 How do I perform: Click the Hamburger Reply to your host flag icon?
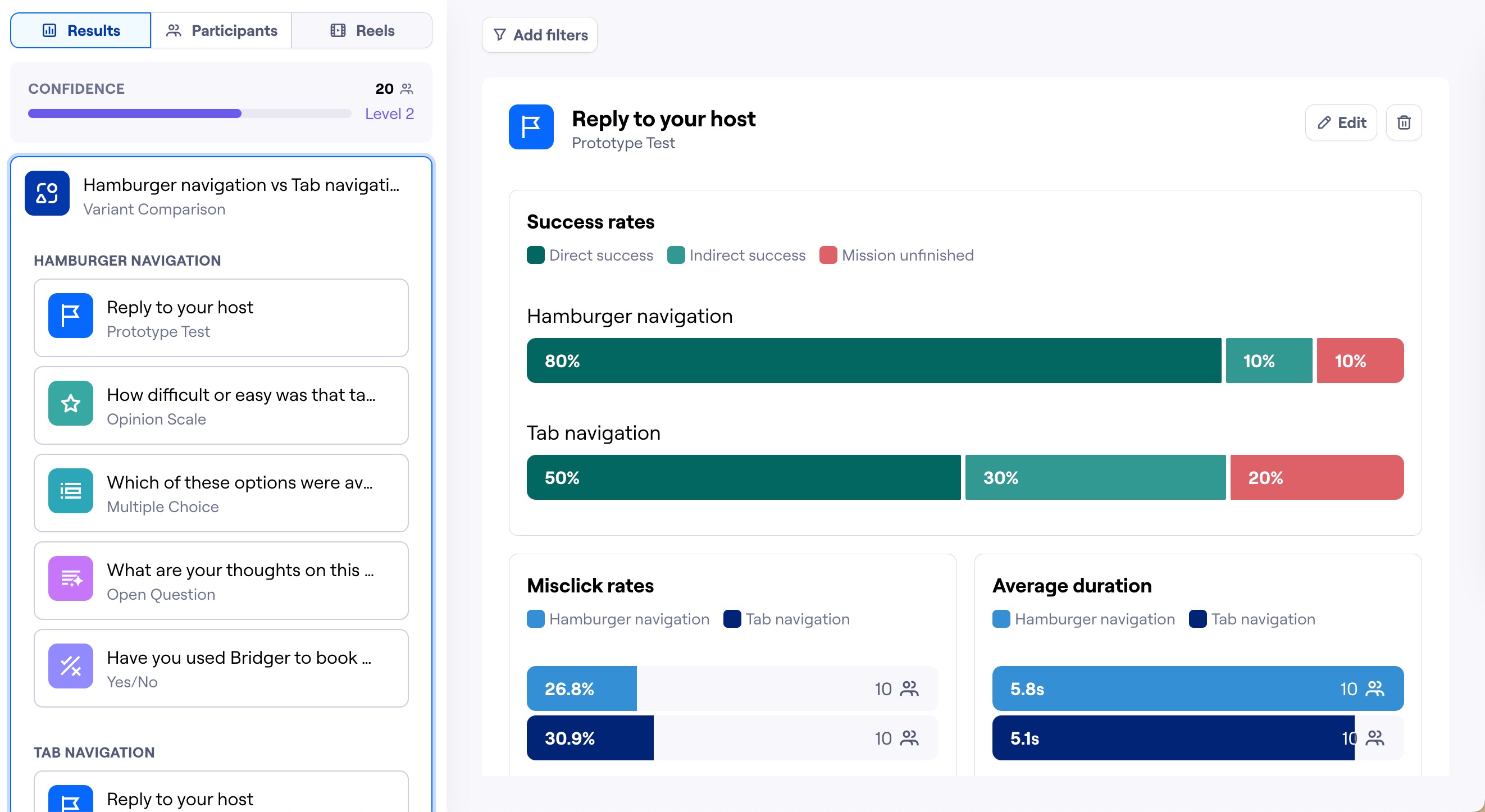coord(70,316)
